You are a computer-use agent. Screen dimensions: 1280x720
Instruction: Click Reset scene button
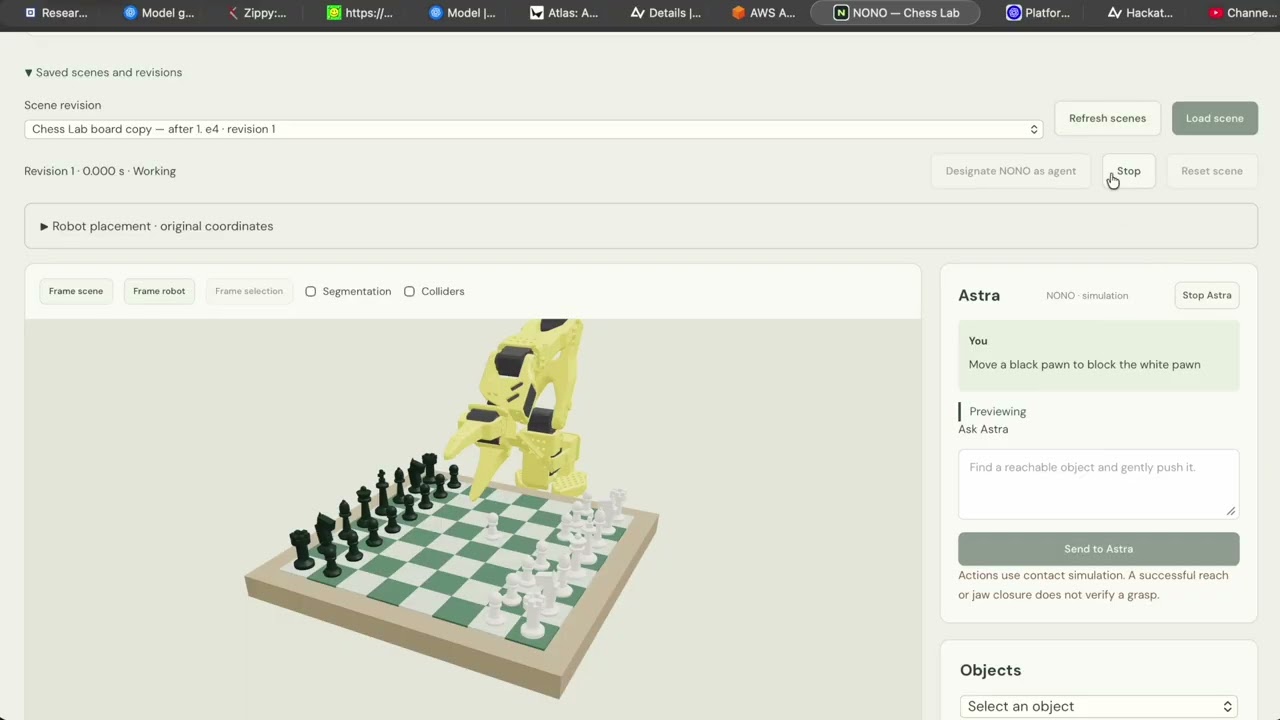point(1211,171)
